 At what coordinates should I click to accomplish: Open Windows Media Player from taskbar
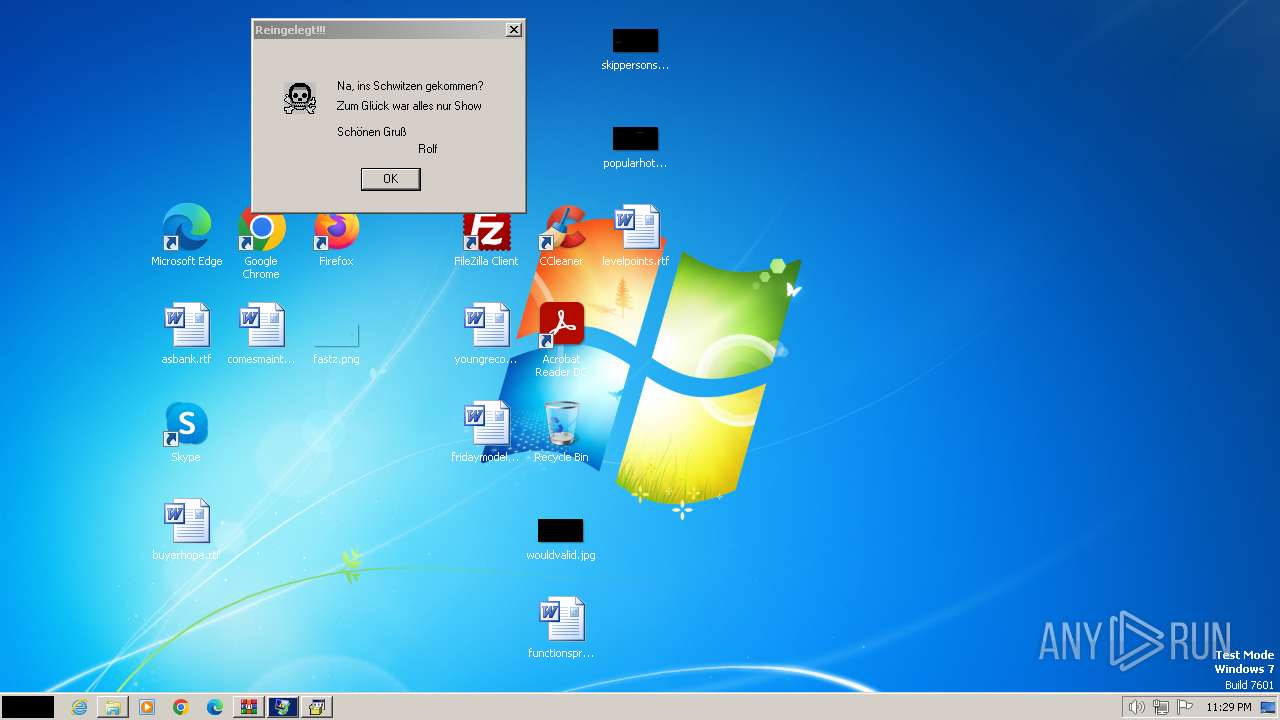pyautogui.click(x=147, y=707)
